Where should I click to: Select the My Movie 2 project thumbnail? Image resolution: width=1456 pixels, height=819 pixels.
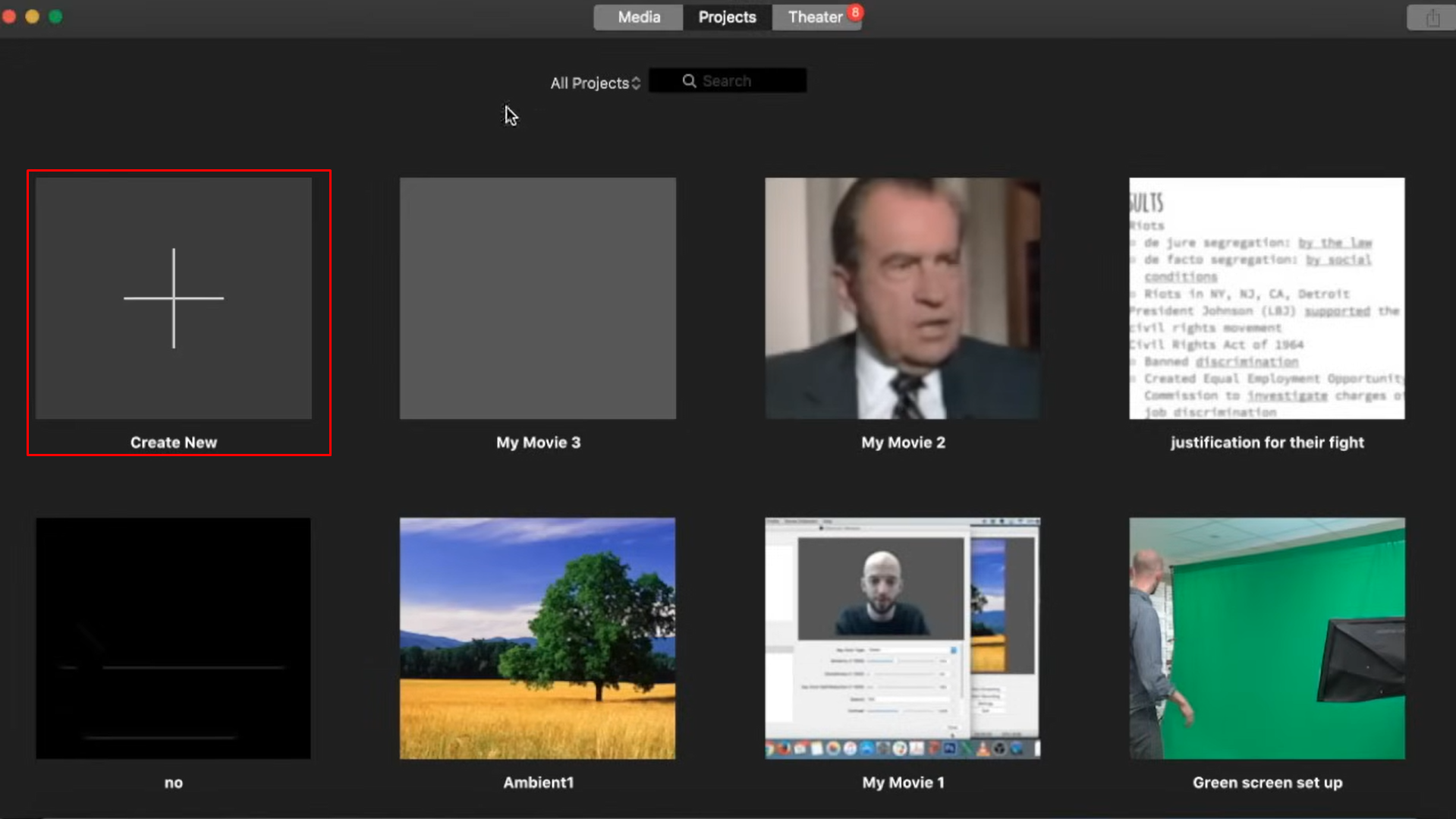click(x=902, y=298)
